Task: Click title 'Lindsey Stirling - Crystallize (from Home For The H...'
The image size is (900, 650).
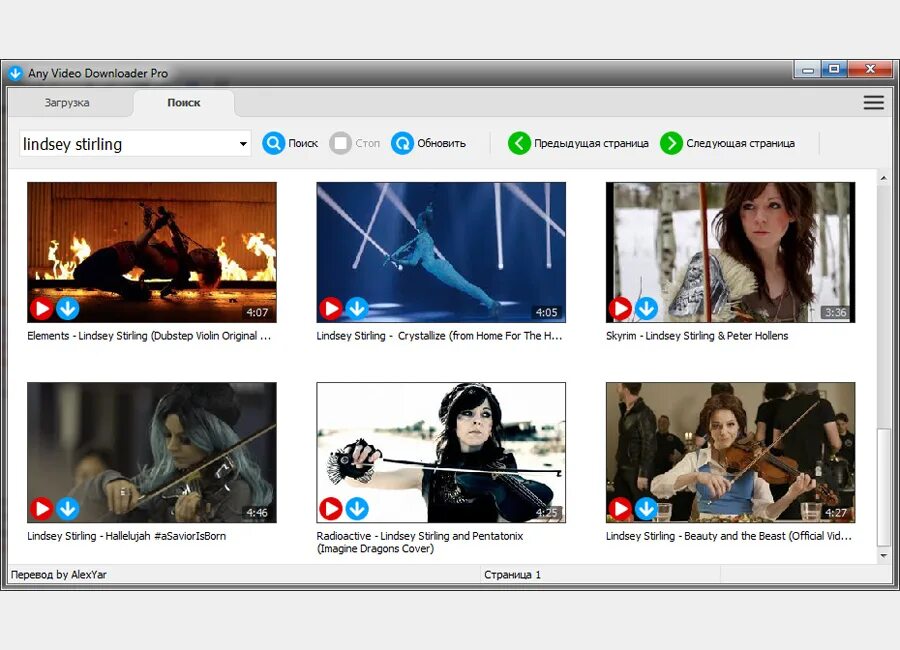Action: click(x=439, y=336)
